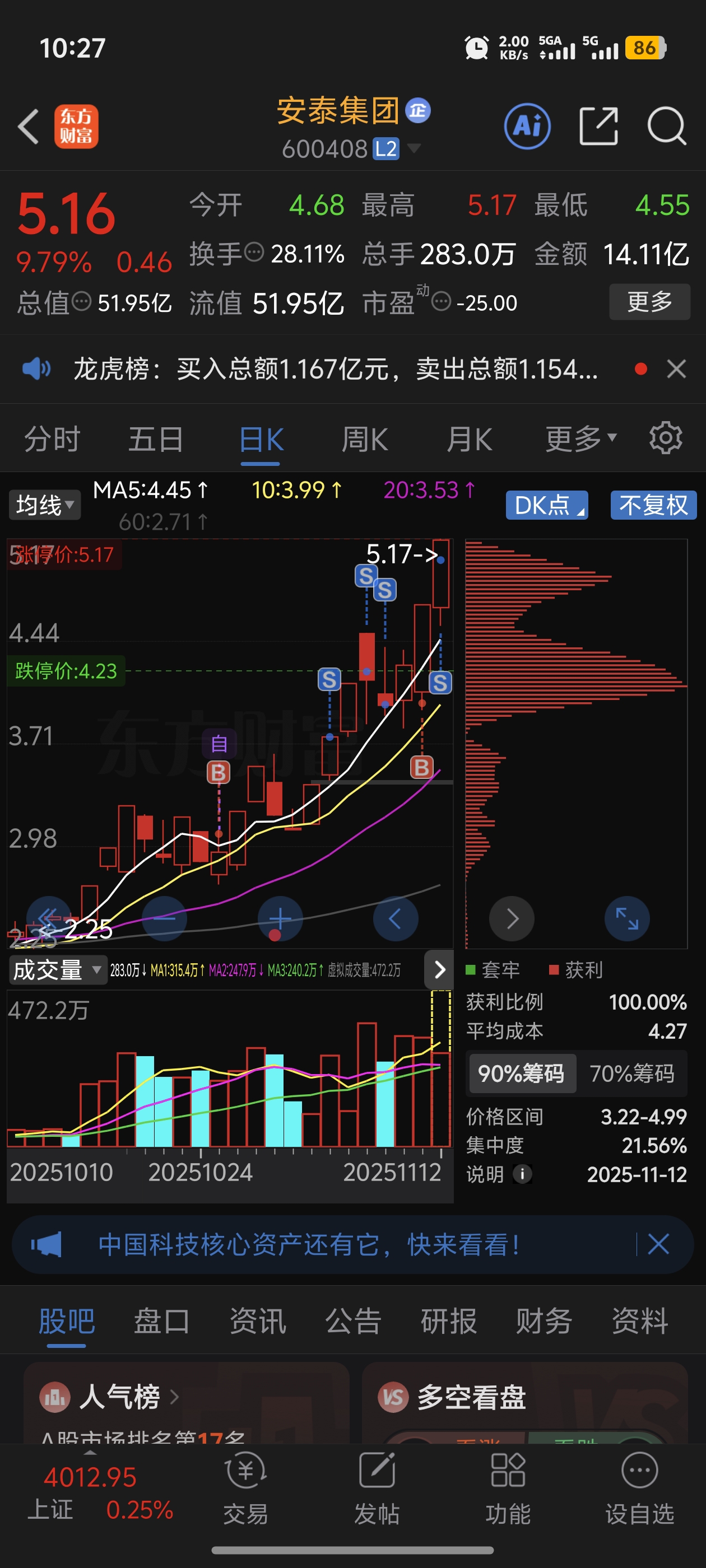Tap chip distribution histogram
This screenshot has height=1568, width=706.
pos(575,743)
